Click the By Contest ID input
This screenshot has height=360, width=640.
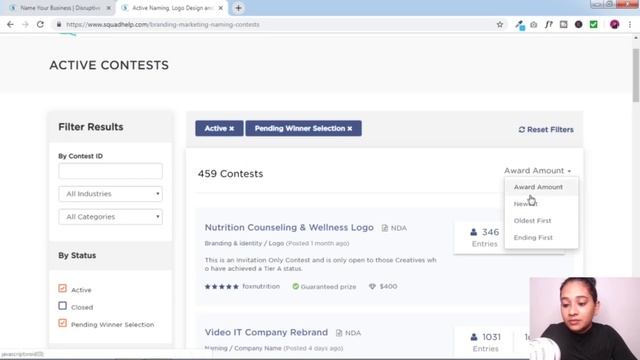pyautogui.click(x=110, y=171)
